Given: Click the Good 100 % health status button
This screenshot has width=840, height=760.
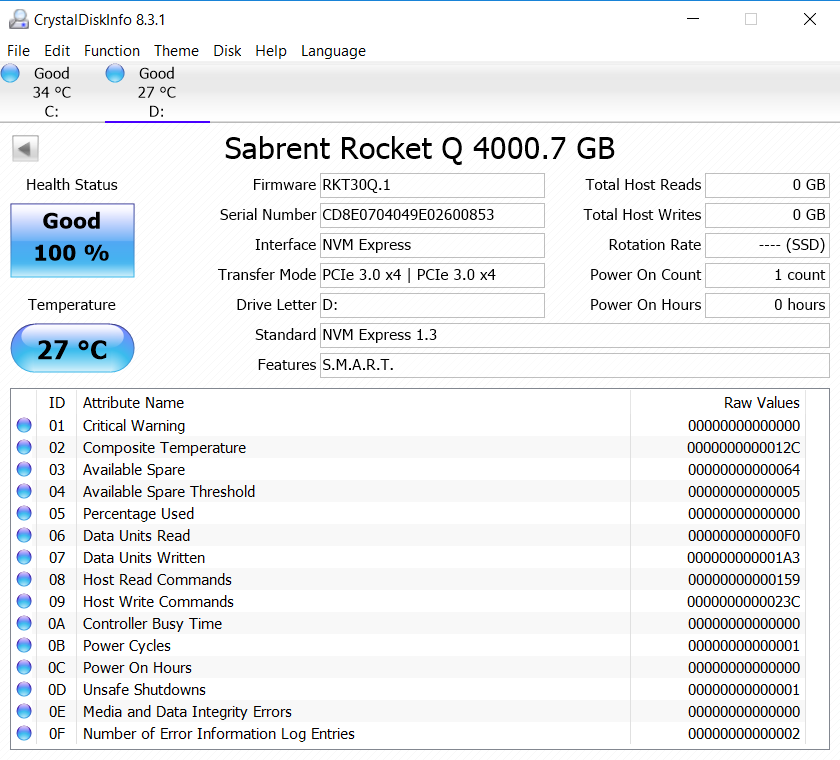Looking at the screenshot, I should click(x=72, y=240).
